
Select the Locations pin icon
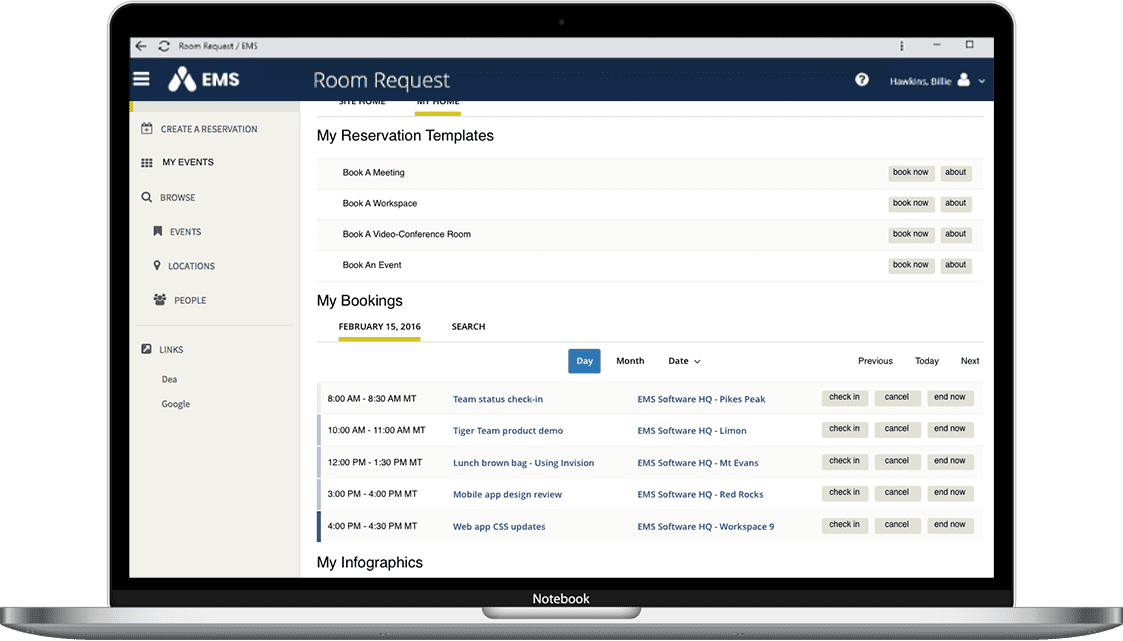pos(157,266)
